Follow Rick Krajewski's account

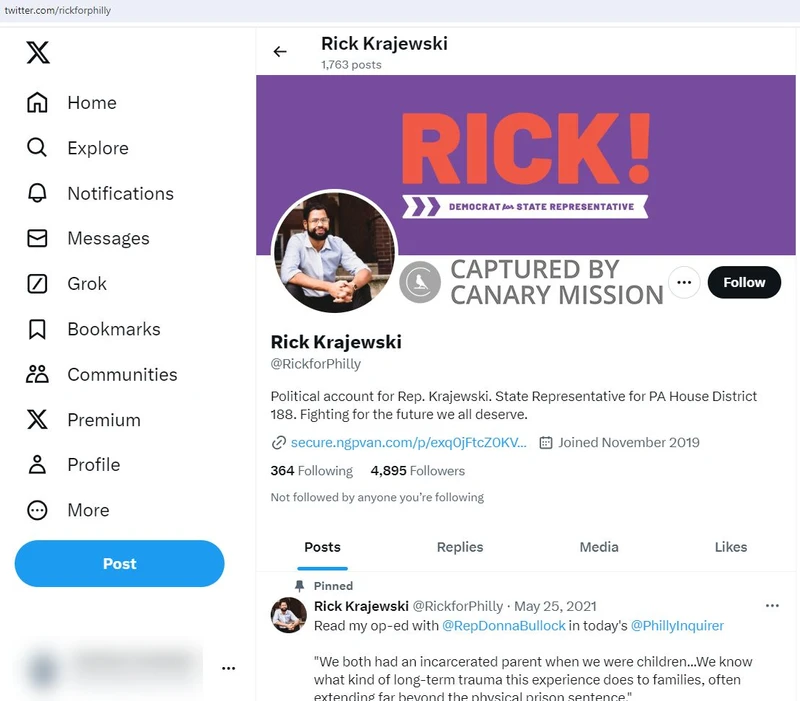tap(743, 282)
